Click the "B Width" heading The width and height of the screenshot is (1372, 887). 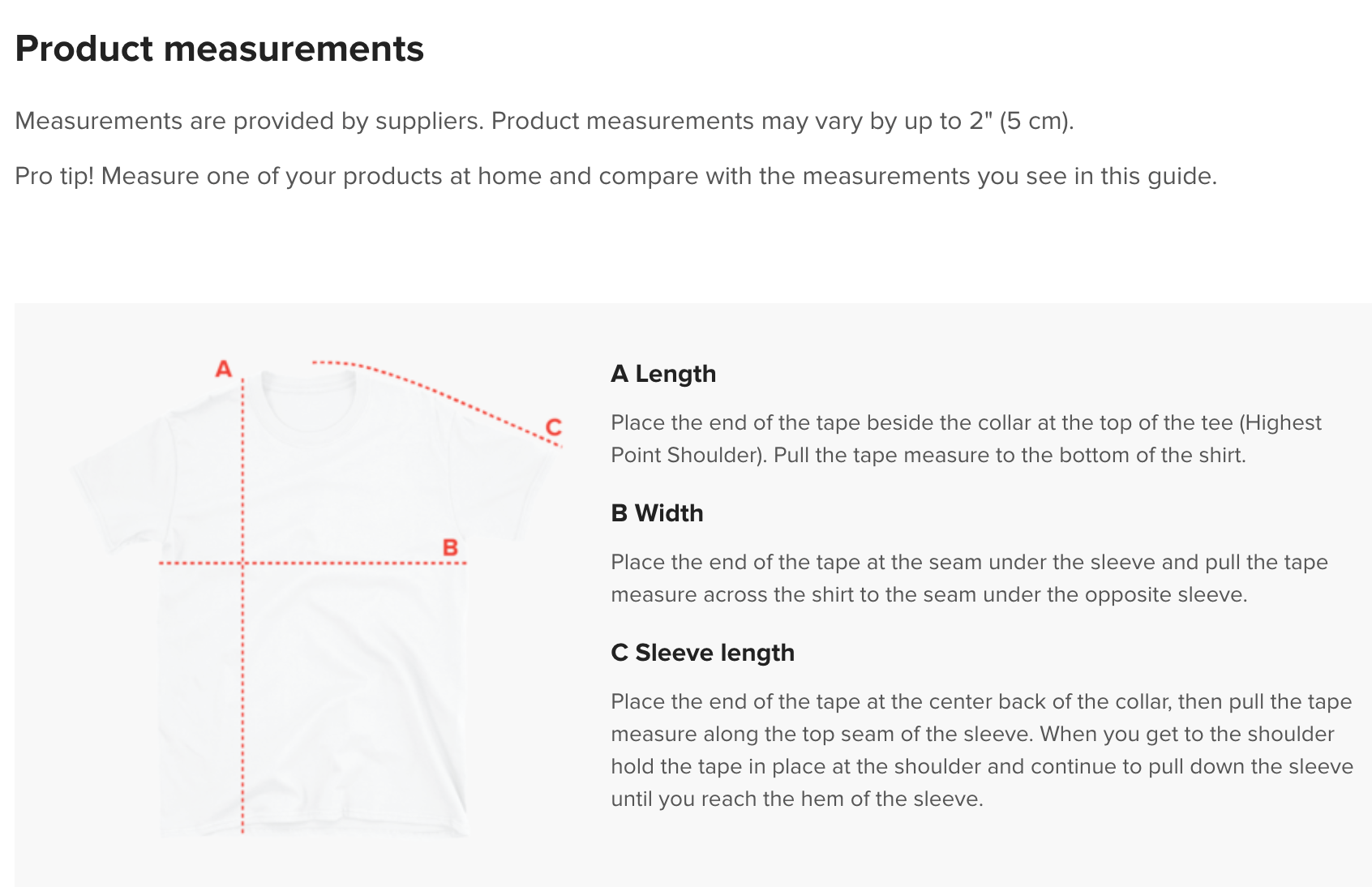pos(657,513)
